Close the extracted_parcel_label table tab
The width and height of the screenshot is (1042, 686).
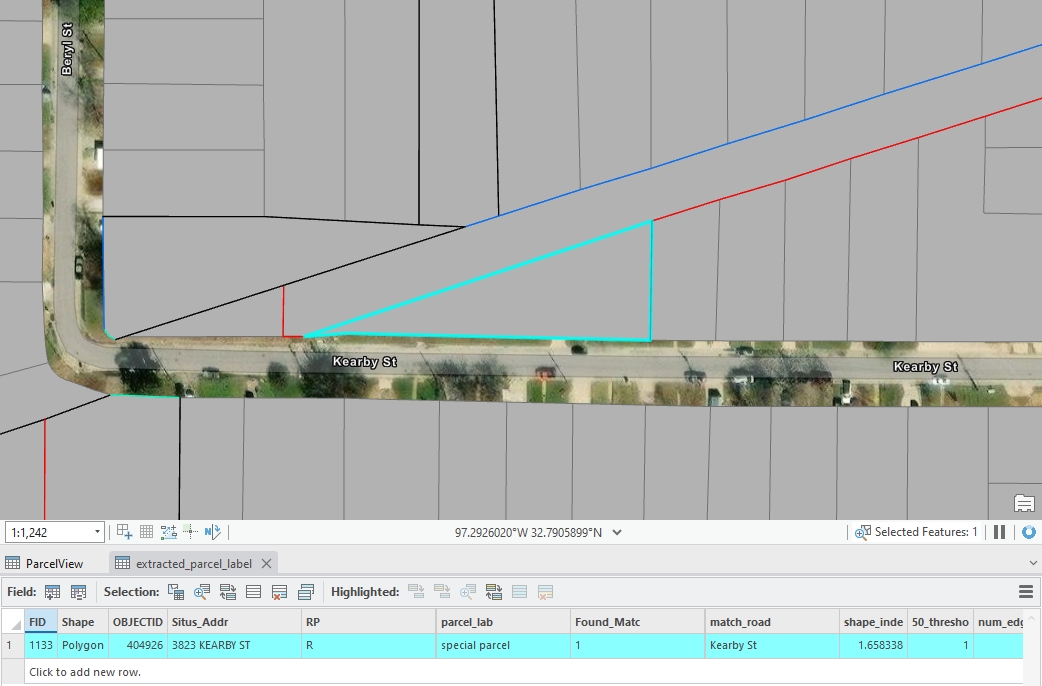click(266, 563)
